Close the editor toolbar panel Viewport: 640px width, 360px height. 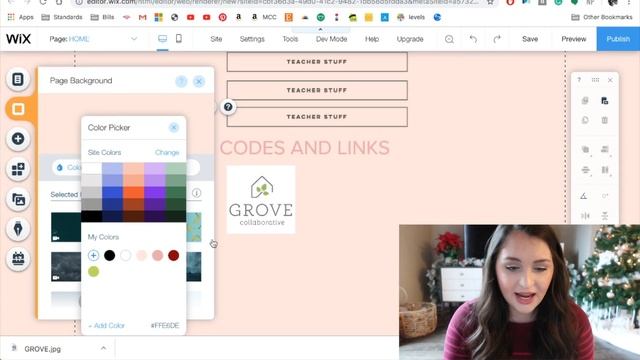(x=610, y=80)
